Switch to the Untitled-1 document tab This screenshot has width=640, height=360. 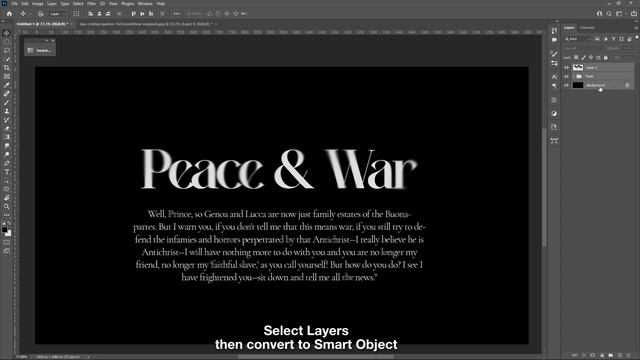pos(42,24)
